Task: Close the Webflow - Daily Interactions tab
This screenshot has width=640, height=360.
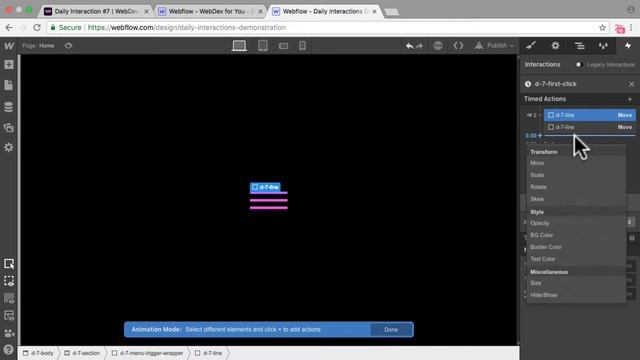Action: [x=374, y=11]
